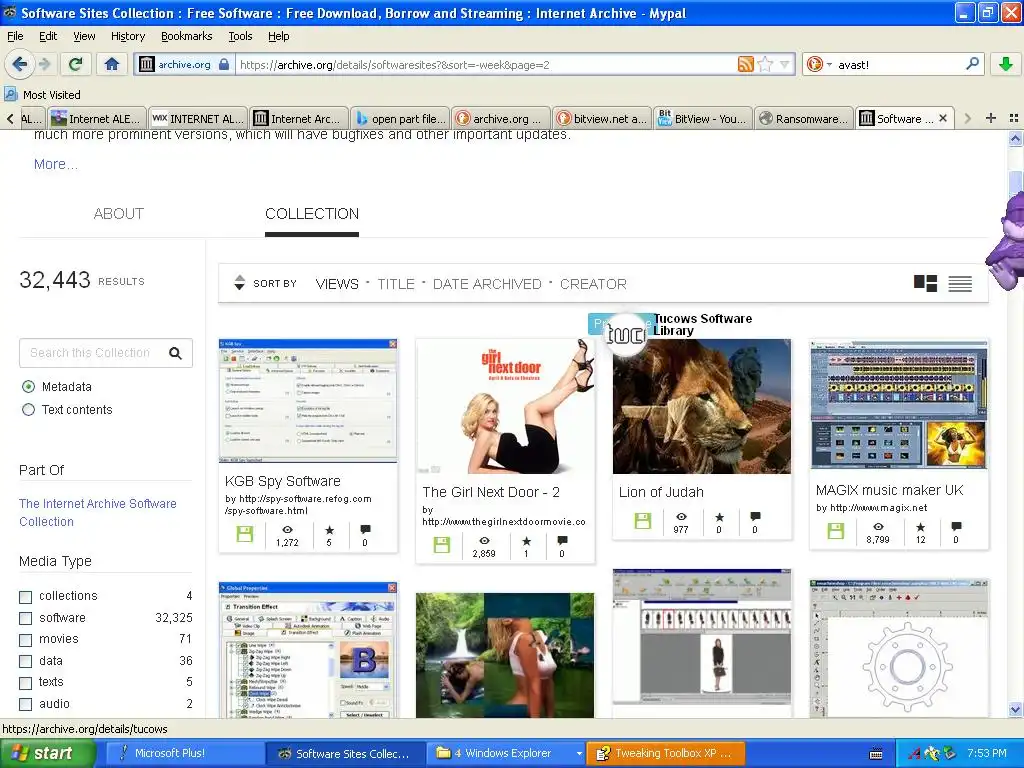Click favorites star on MAGIX music maker card
Screen dimensions: 1024x768
(x=920, y=527)
